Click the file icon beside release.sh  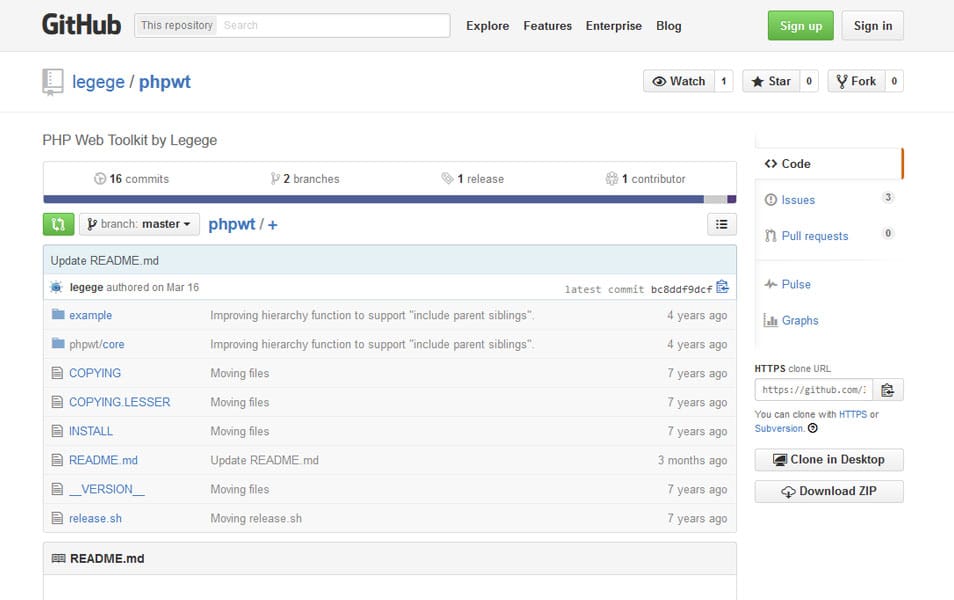point(57,518)
